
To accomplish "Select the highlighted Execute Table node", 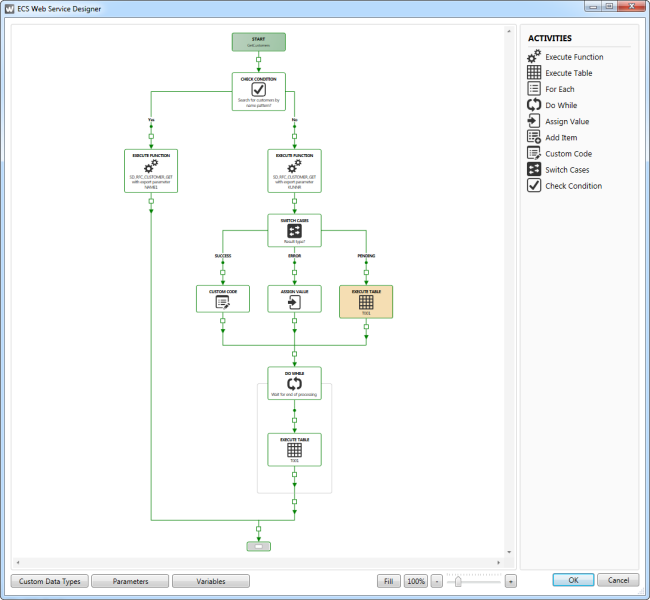I will coord(366,301).
